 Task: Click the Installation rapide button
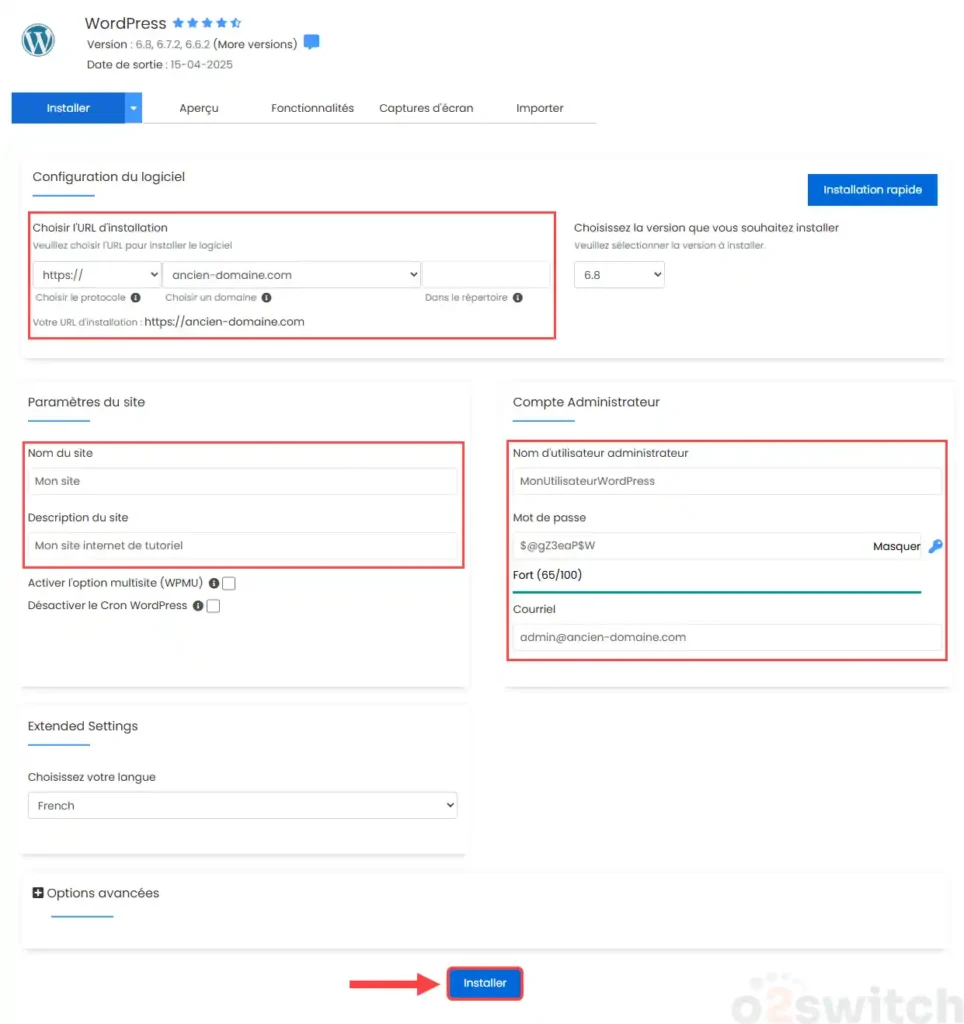[x=872, y=190]
